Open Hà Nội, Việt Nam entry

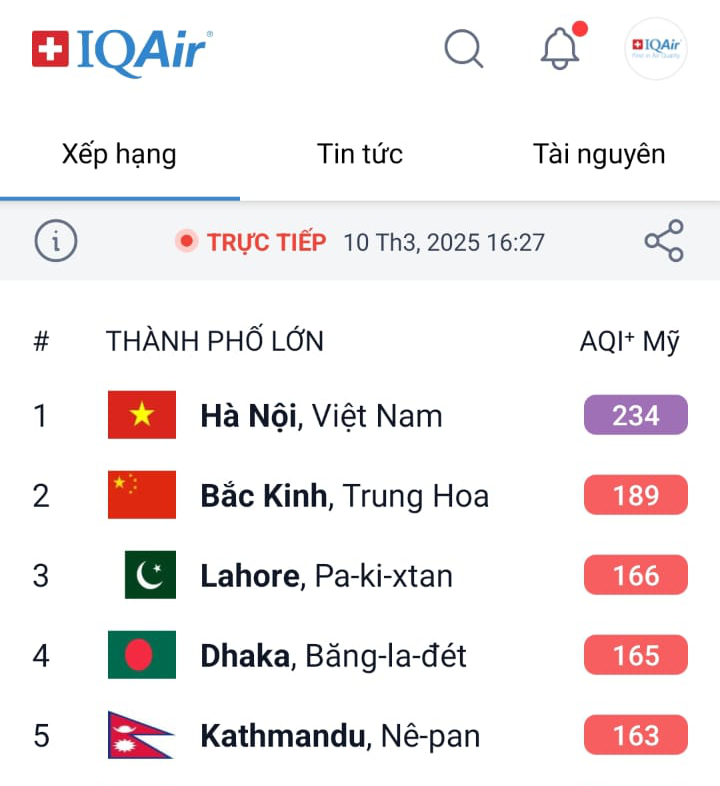(321, 416)
